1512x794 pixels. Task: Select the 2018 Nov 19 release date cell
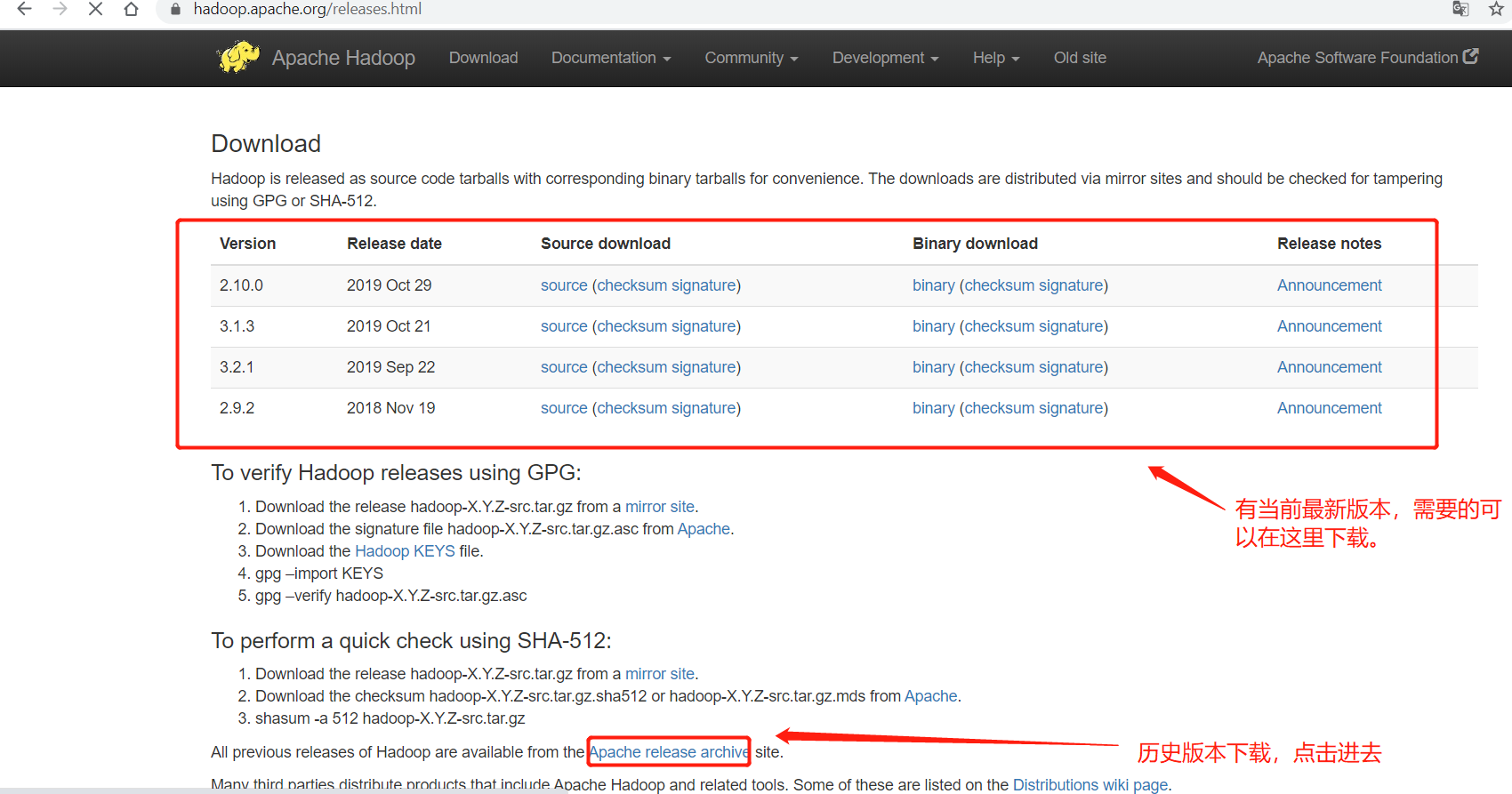[390, 408]
